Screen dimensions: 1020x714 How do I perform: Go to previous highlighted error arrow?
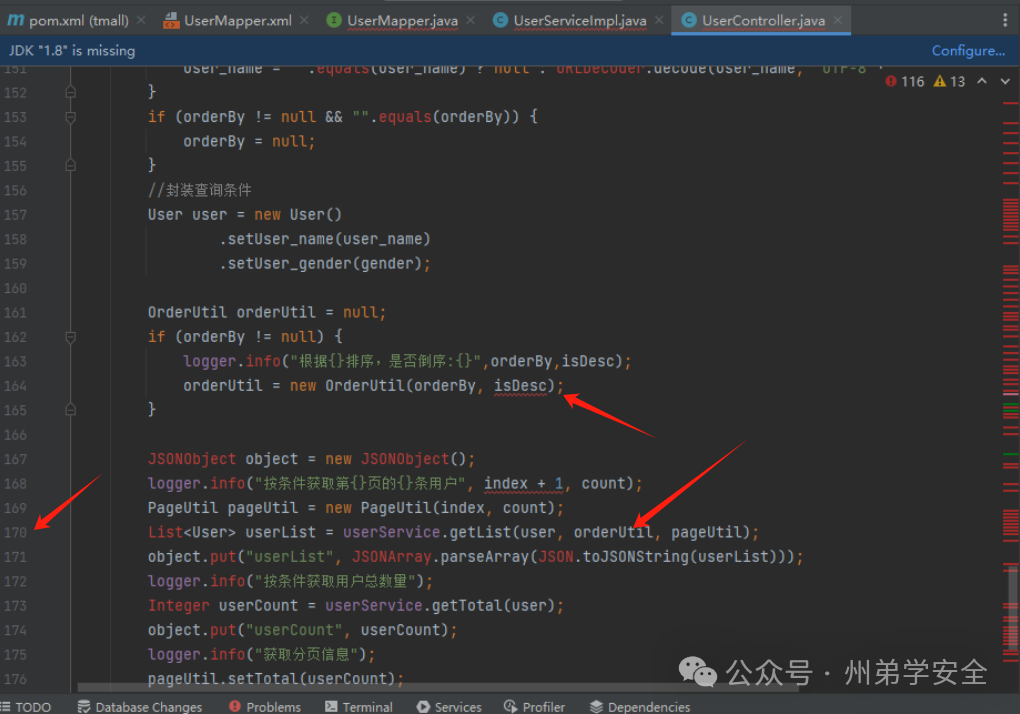pyautogui.click(x=982, y=81)
